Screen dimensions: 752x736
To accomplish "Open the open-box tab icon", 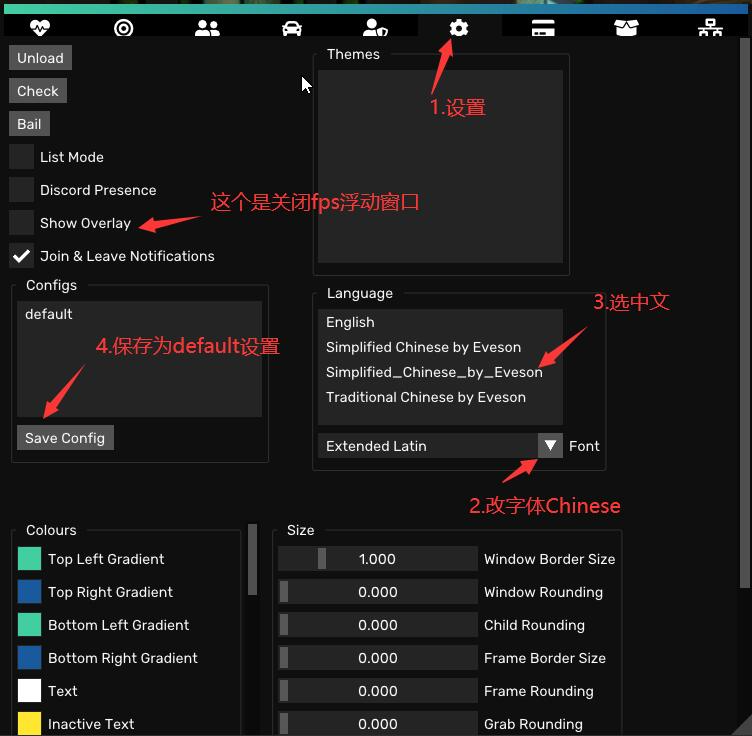I will click(x=626, y=28).
